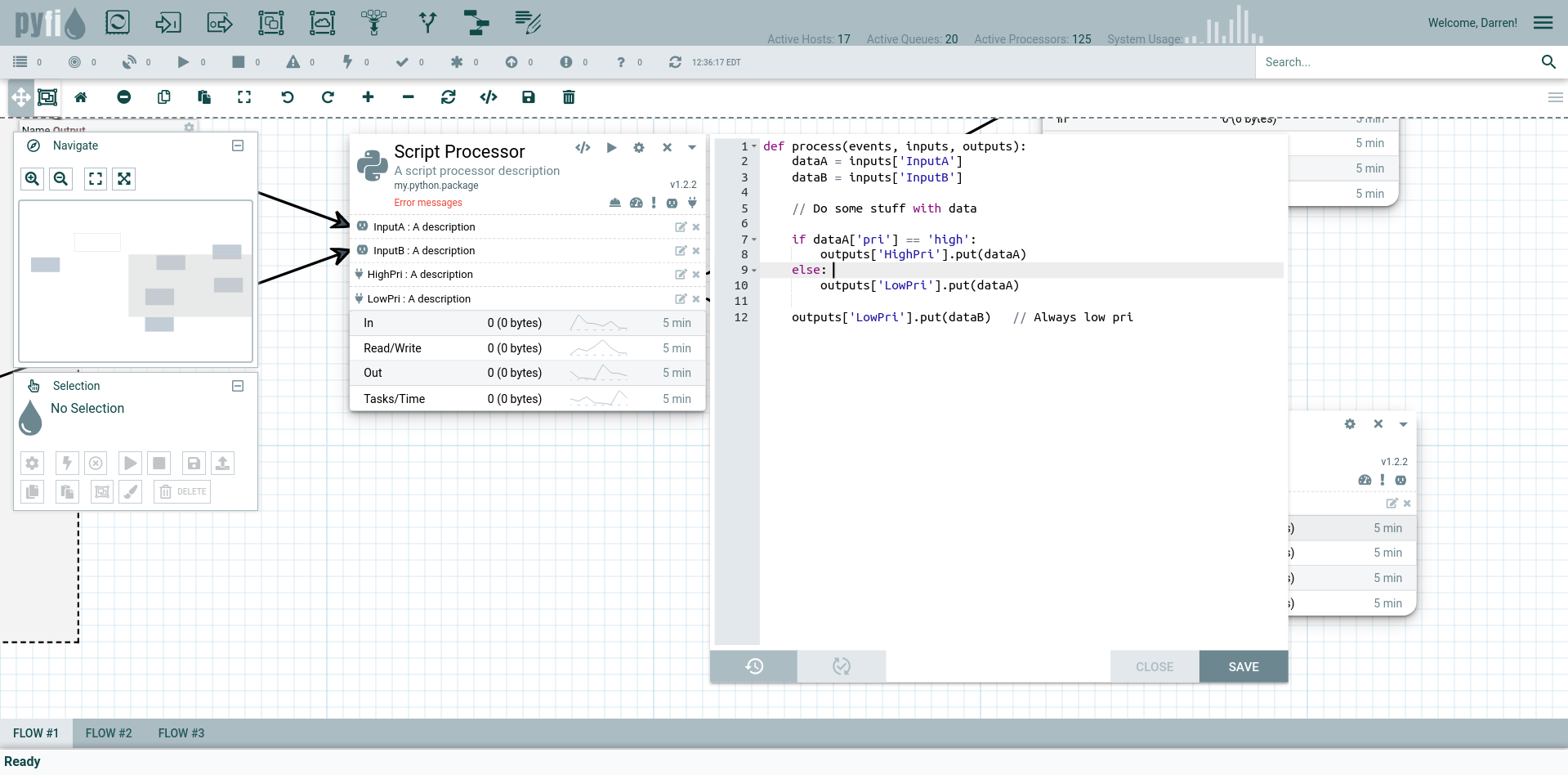Screen dimensions: 1568x775
Task: Zoom in using Navigate panel magnifier
Action: [32, 179]
